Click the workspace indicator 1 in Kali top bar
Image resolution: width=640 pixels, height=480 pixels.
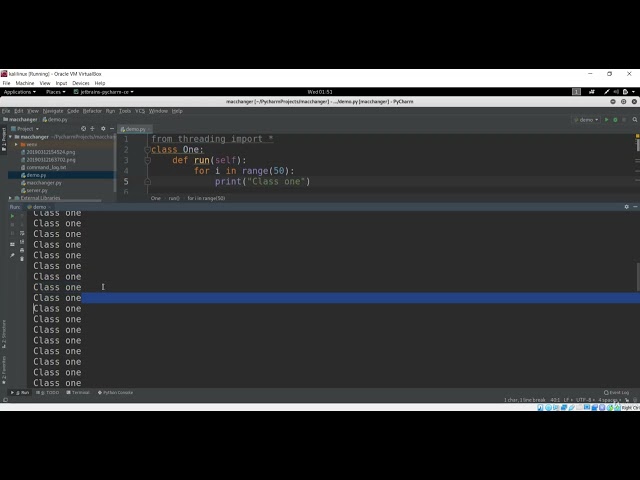point(576,92)
